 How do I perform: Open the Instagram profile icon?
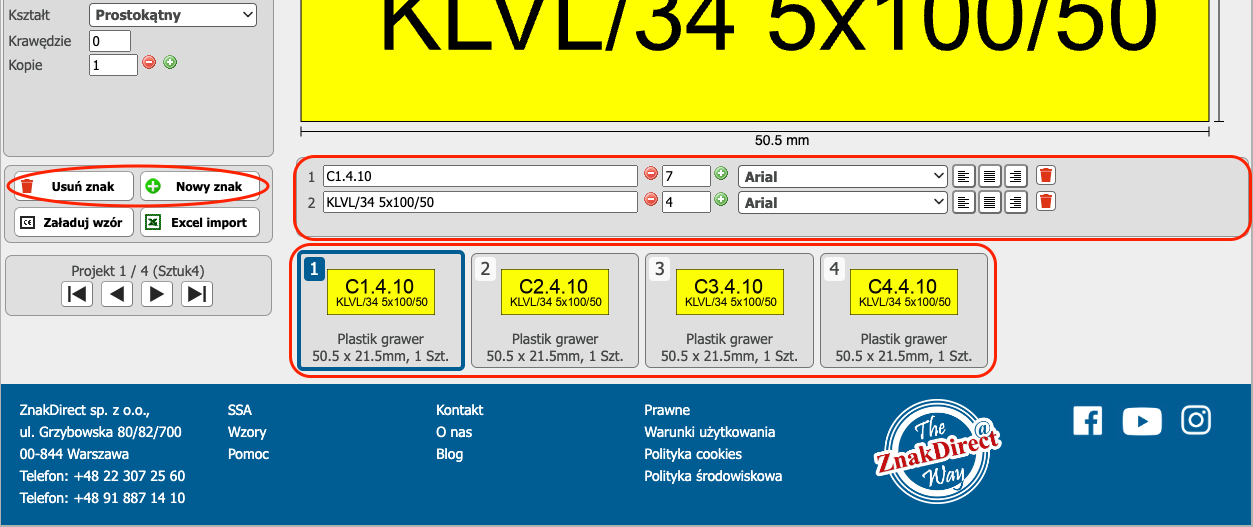[1196, 421]
